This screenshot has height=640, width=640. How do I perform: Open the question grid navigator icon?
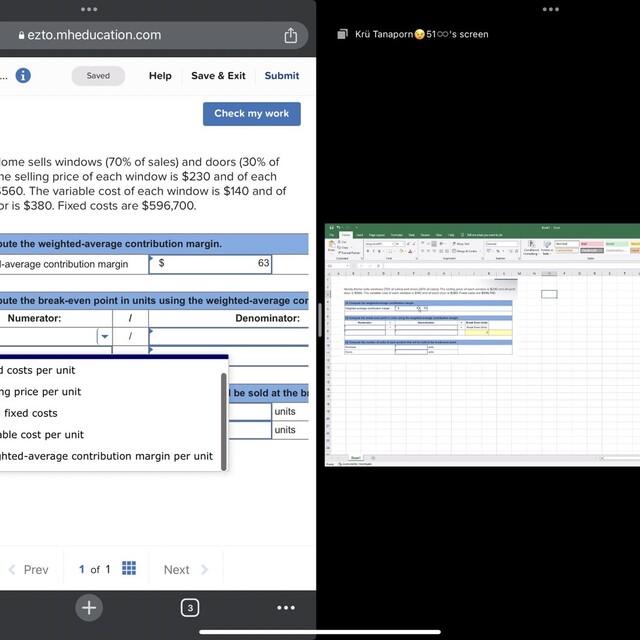(x=129, y=569)
